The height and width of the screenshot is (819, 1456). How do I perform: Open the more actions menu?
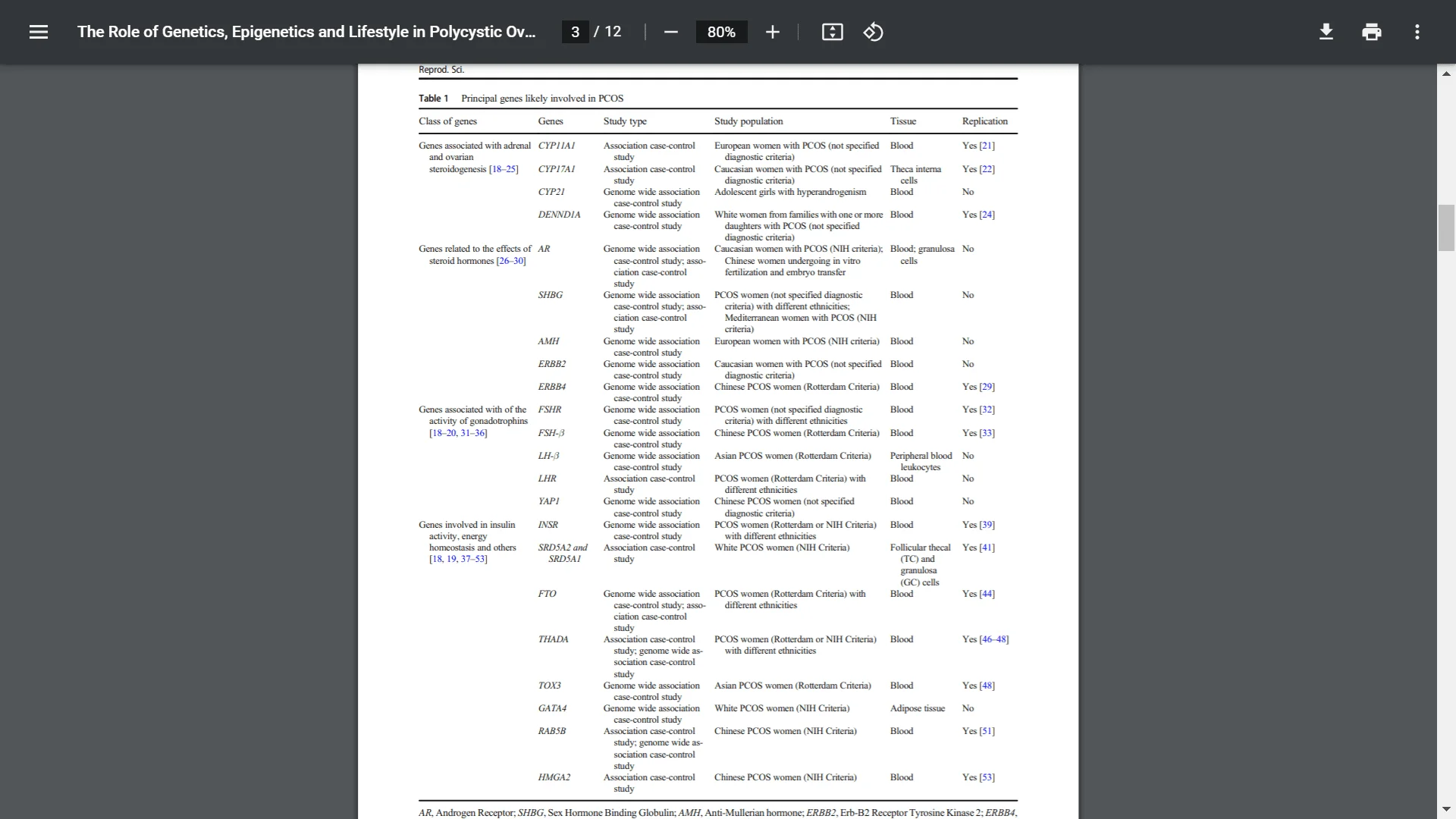coord(1417,32)
